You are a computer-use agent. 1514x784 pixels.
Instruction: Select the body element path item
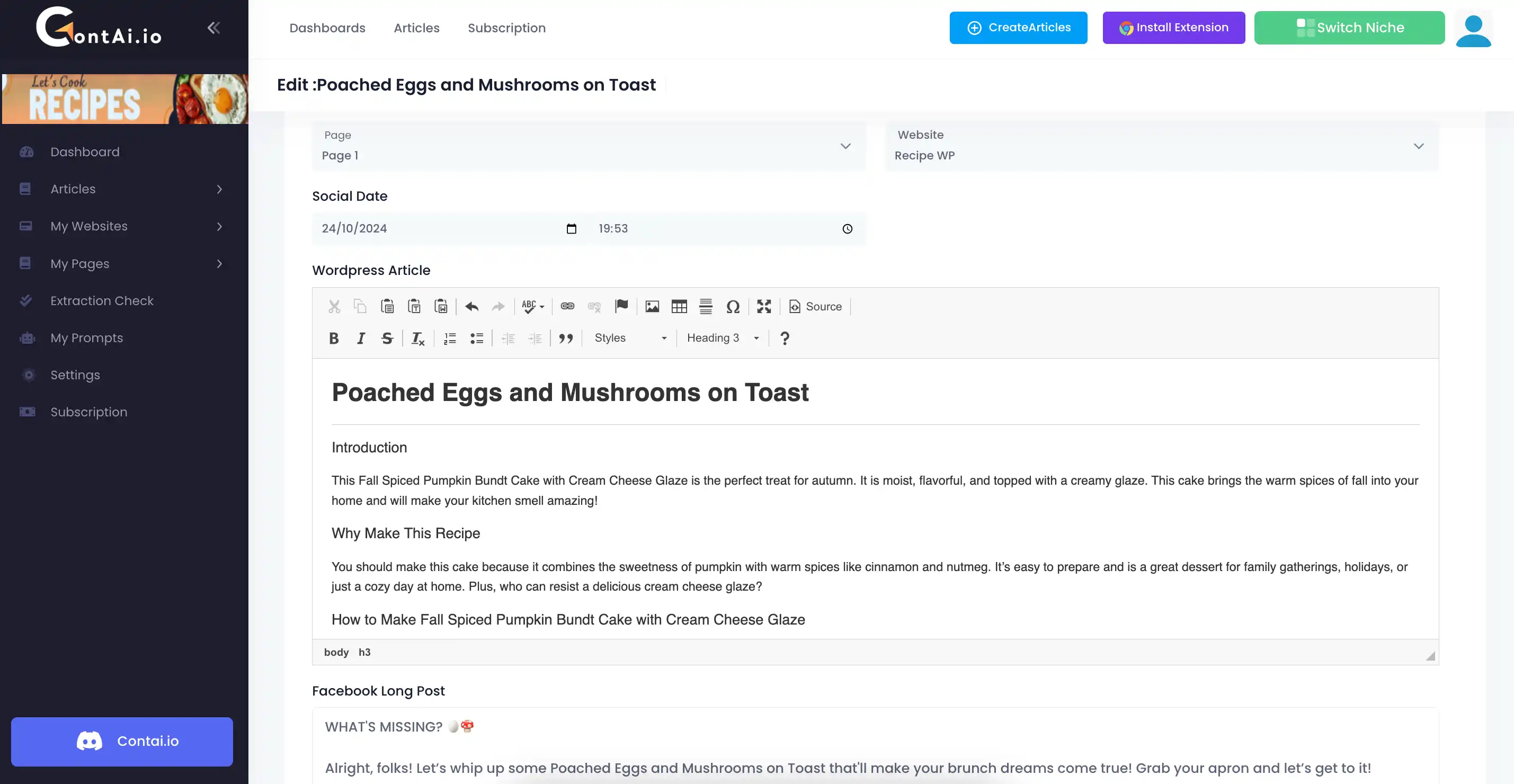click(x=336, y=652)
